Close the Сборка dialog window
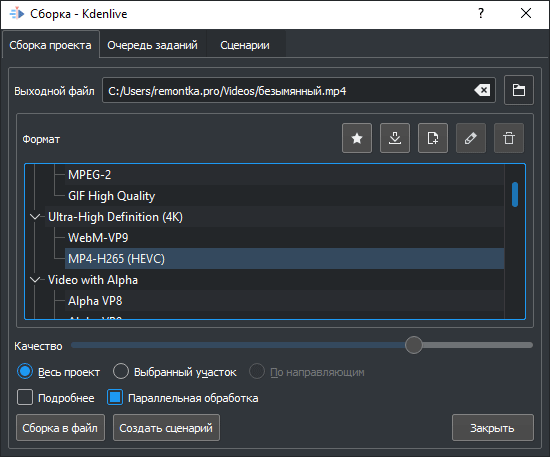Screen dimensions: 550x457 [x=526, y=13]
